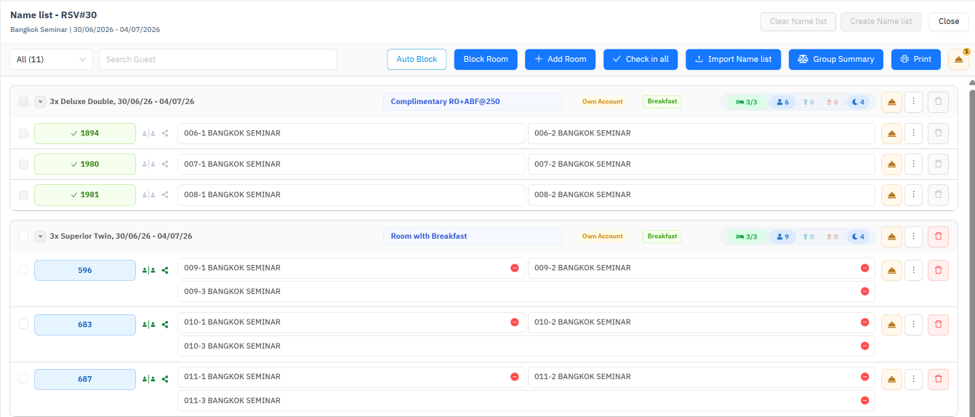The image size is (975, 417).
Task: Click into the Search Guest field
Action: point(218,60)
